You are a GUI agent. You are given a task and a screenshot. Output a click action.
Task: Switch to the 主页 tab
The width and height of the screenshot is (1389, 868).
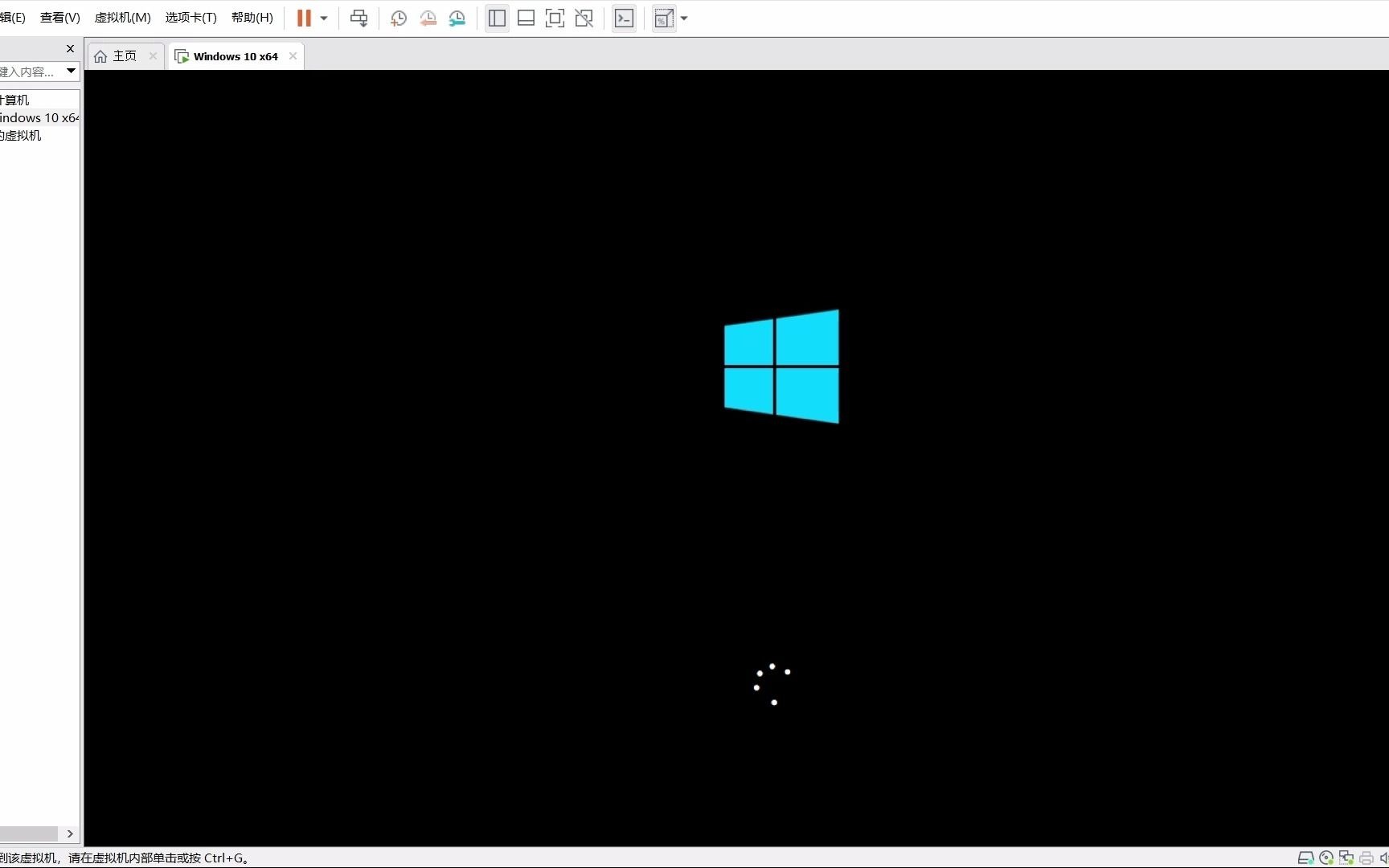[x=123, y=55]
